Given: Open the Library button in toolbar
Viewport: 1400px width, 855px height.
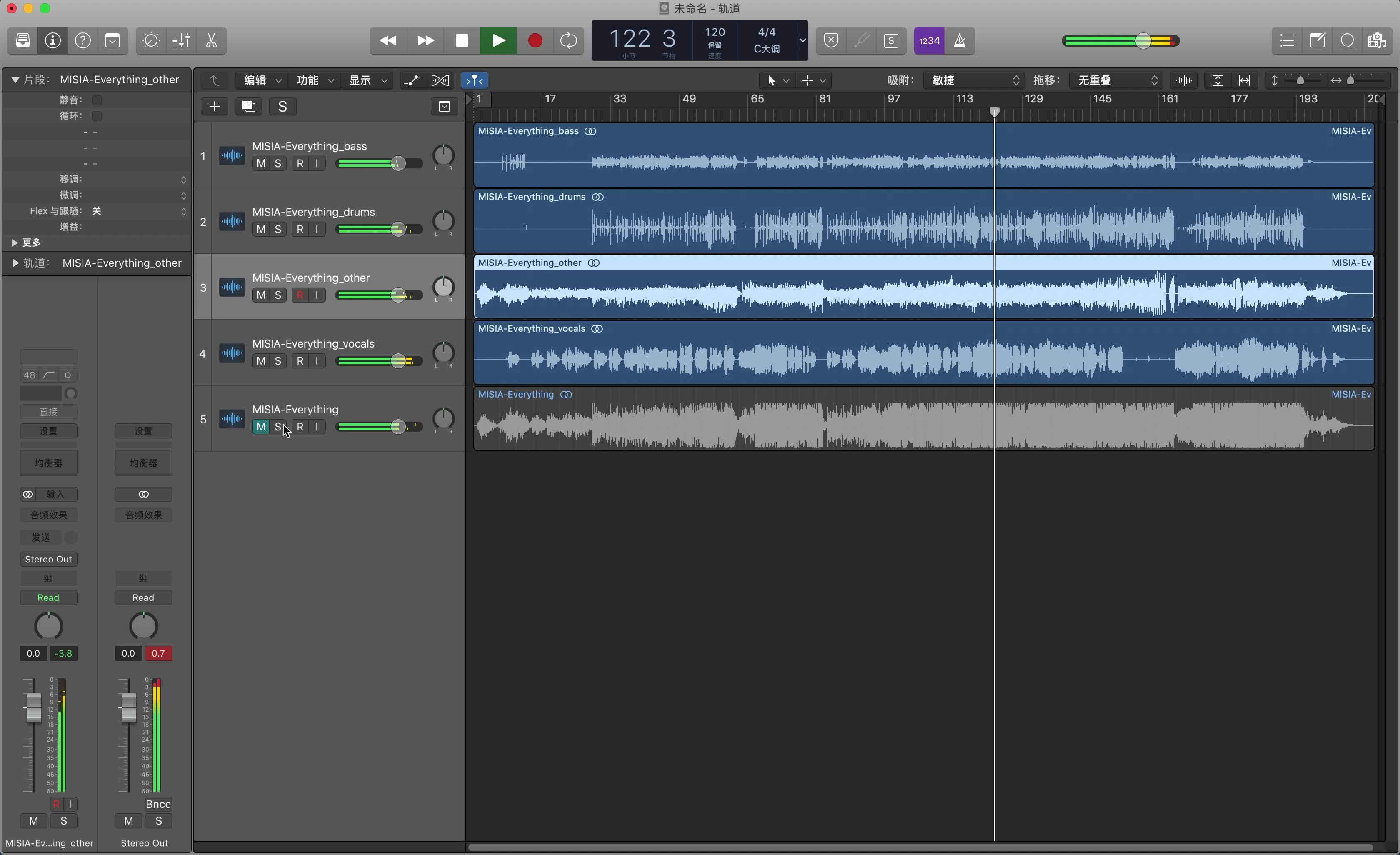Looking at the screenshot, I should (x=23, y=40).
